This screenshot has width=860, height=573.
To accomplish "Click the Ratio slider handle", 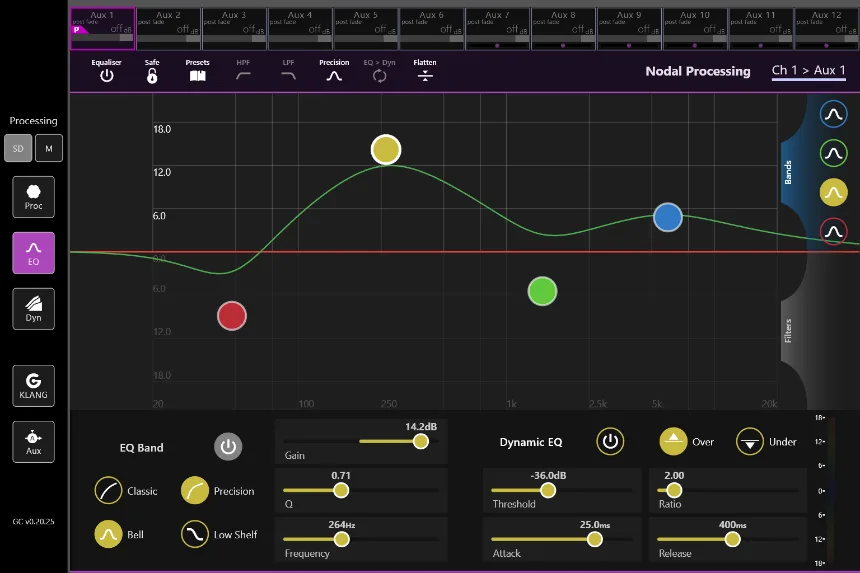I will coord(674,490).
